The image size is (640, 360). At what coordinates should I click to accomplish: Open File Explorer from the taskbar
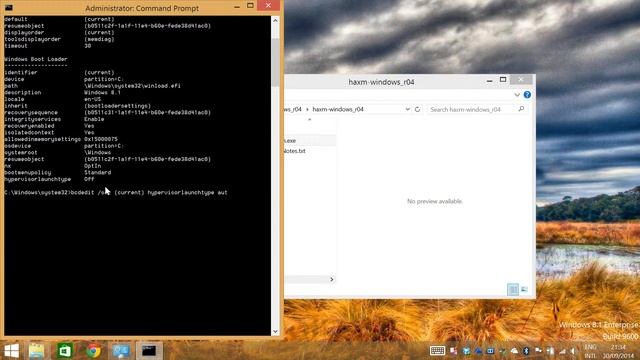click(x=36, y=351)
